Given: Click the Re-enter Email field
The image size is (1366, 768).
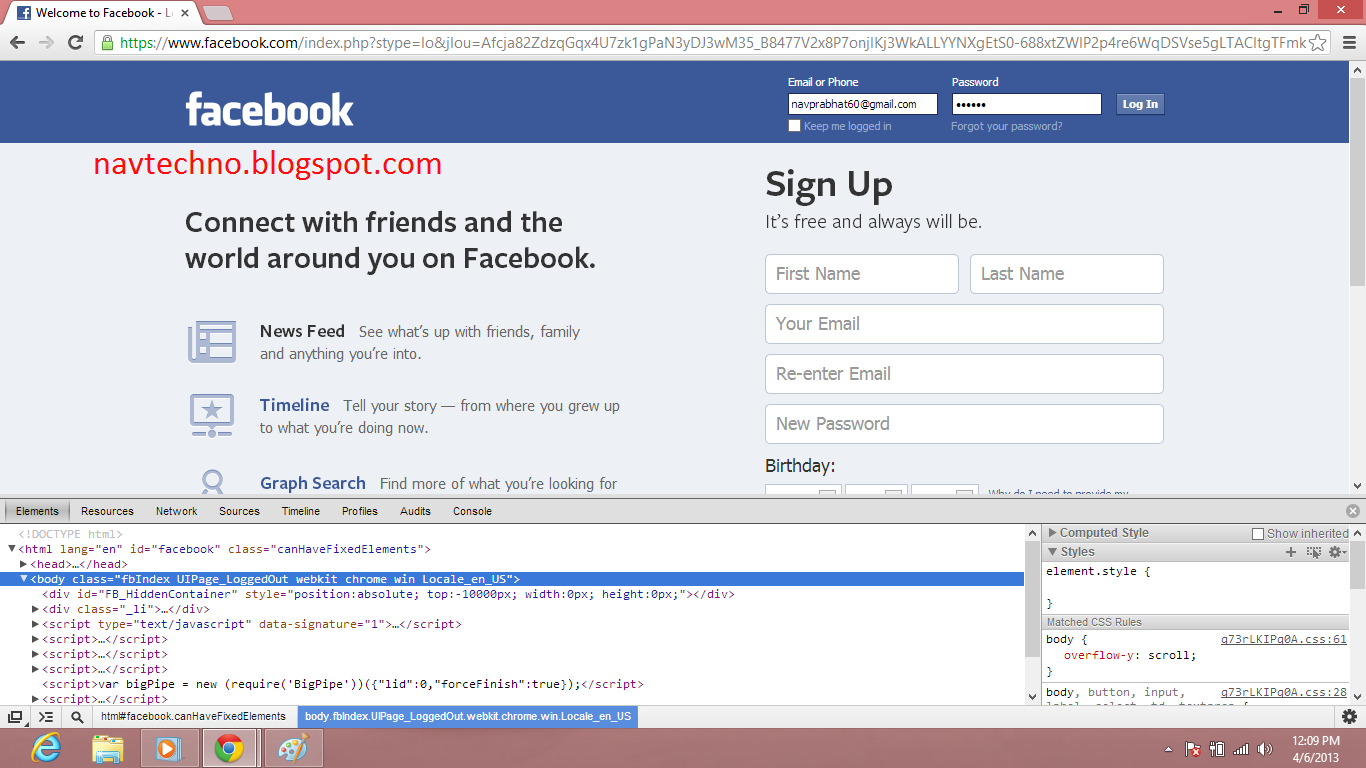Looking at the screenshot, I should 964,374.
